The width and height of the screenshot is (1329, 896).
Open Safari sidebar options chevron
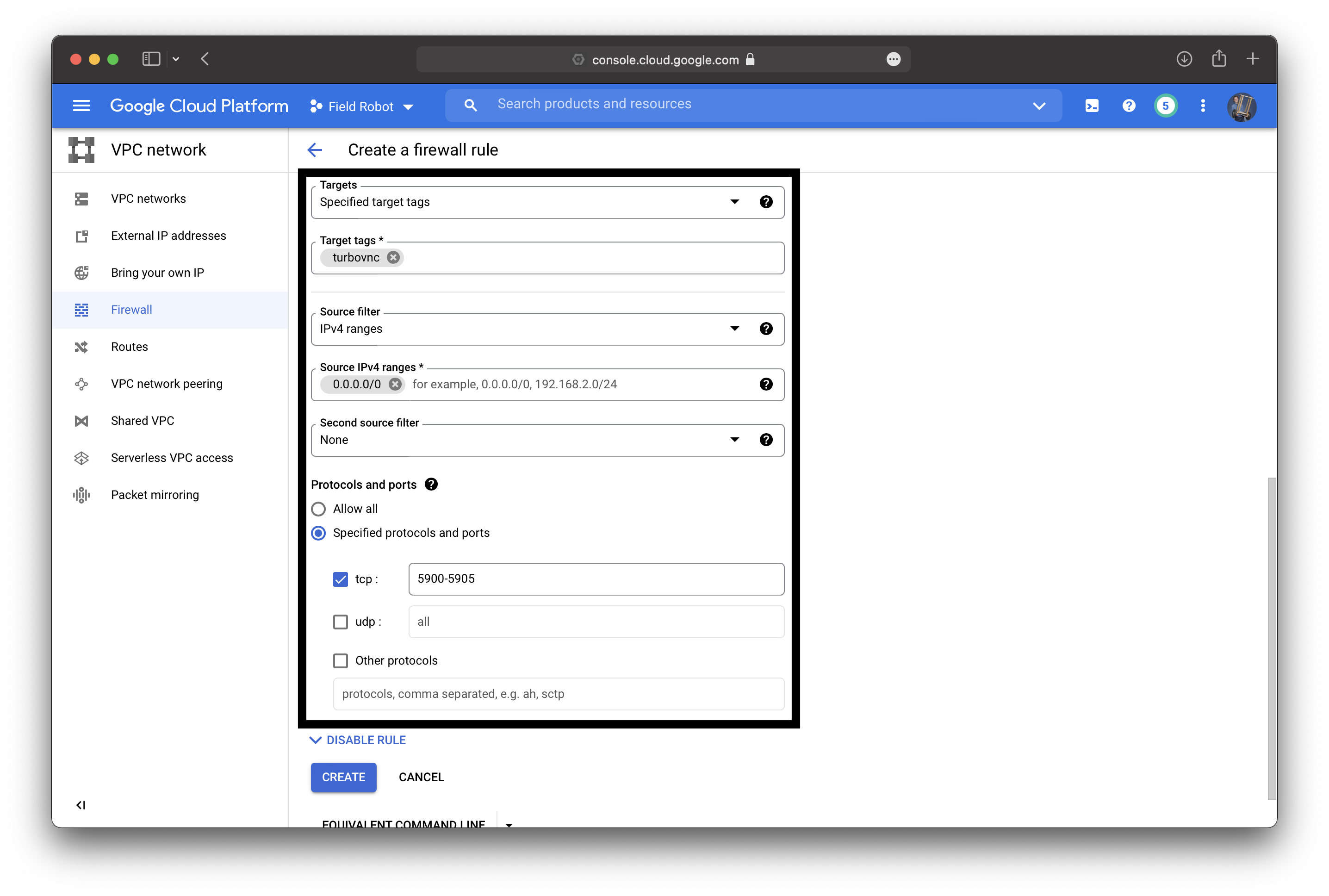coord(176,59)
